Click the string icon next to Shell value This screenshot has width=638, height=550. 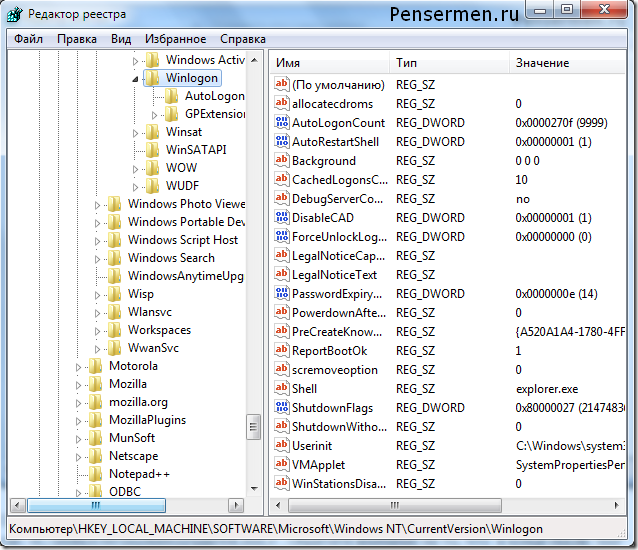282,388
